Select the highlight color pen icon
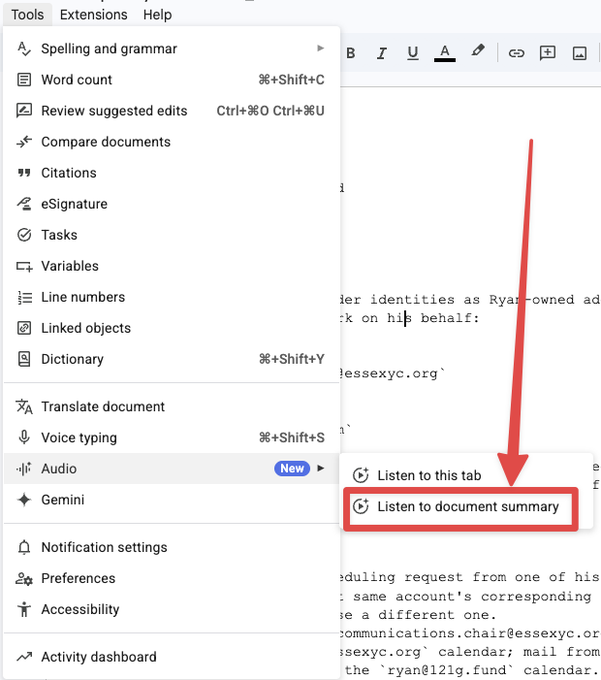This screenshot has width=601, height=680. (478, 53)
